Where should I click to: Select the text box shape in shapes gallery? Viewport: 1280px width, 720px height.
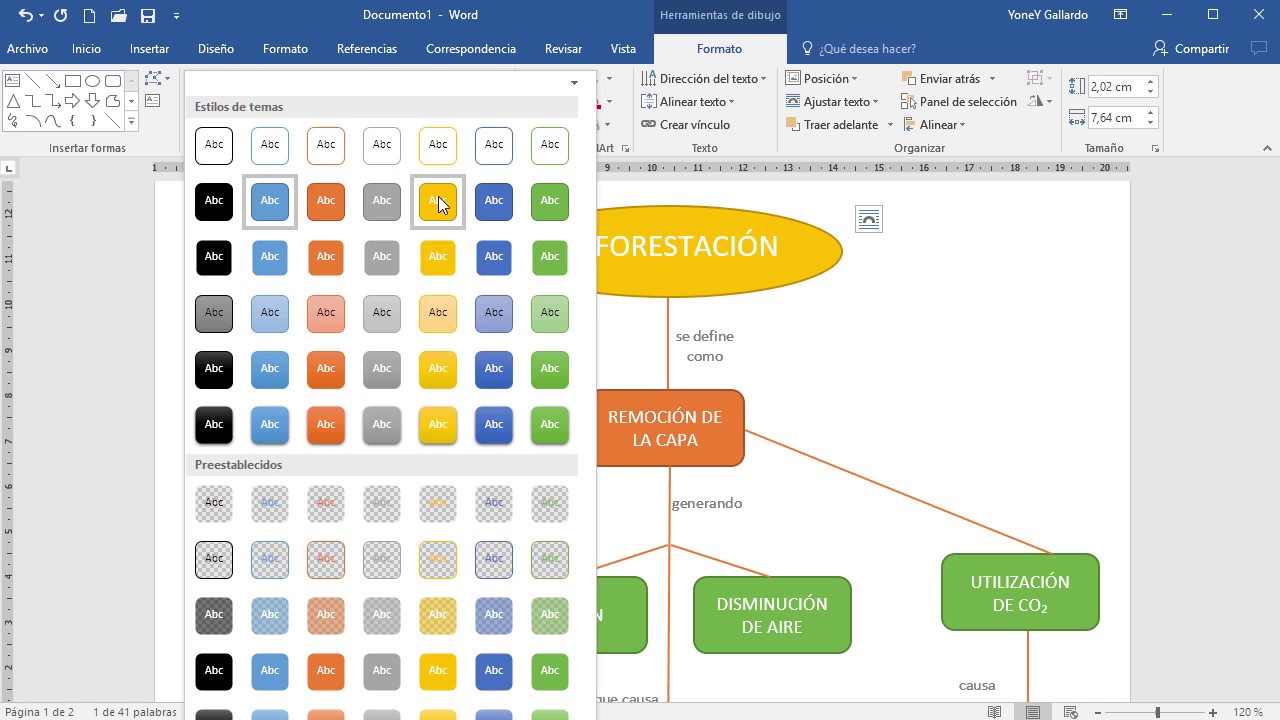13,81
